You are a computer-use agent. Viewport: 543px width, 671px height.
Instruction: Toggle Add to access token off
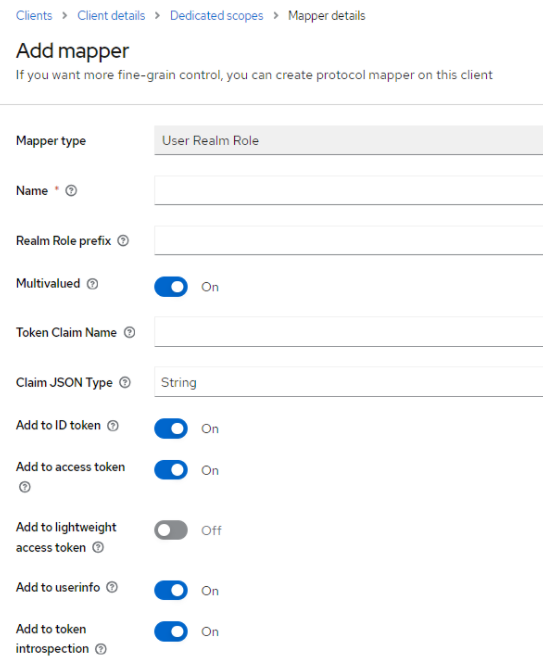coord(171,470)
